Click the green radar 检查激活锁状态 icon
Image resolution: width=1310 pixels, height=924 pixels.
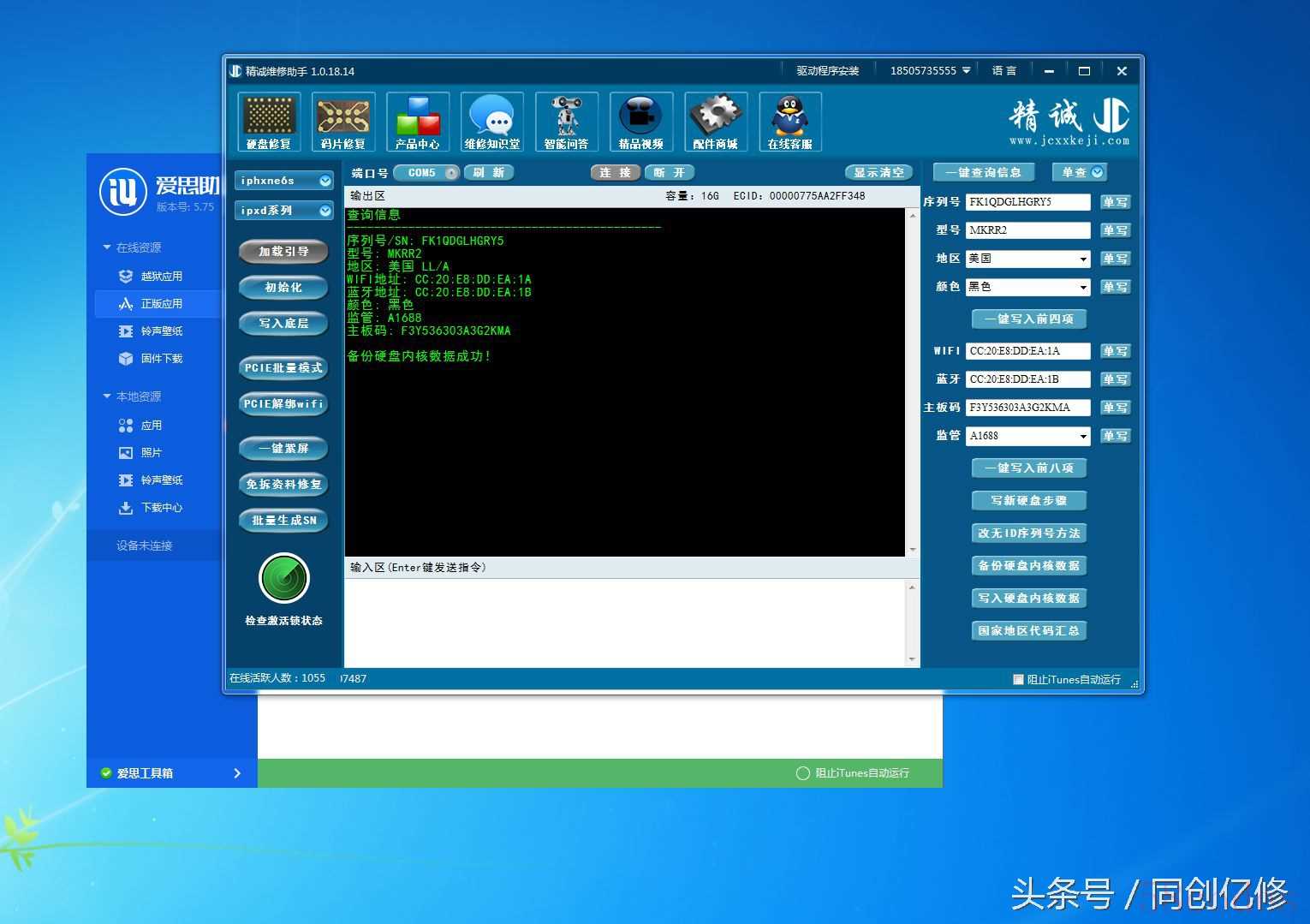click(283, 579)
